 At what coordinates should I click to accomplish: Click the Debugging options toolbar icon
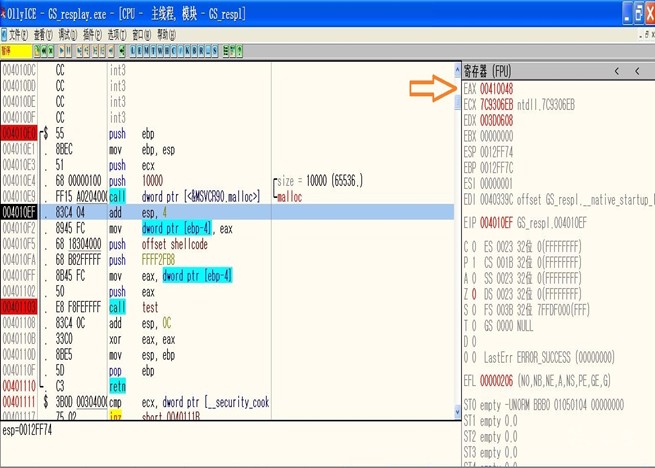click(x=226, y=51)
